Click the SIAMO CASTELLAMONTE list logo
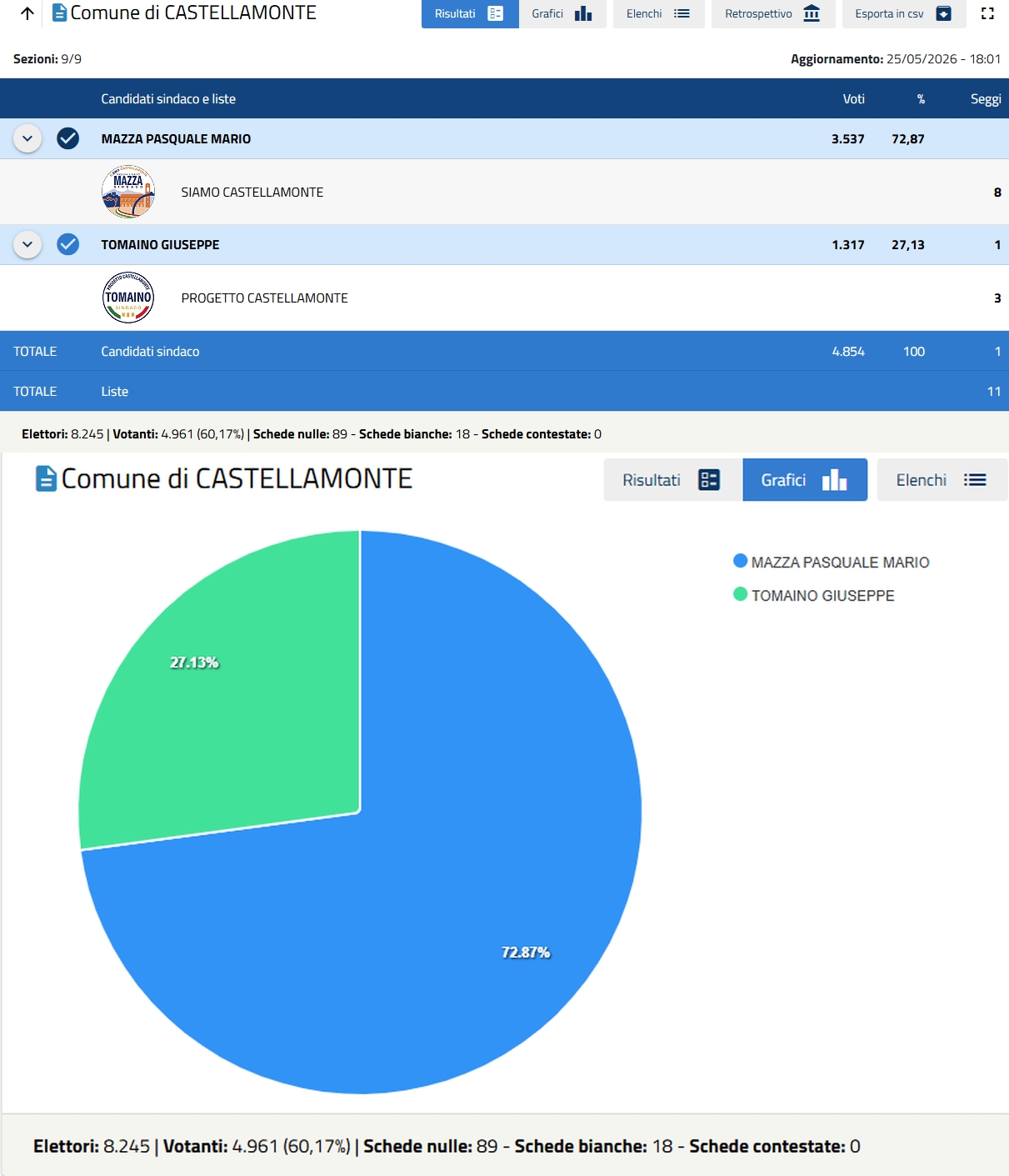Screen dimensions: 1009x1176 pos(128,192)
